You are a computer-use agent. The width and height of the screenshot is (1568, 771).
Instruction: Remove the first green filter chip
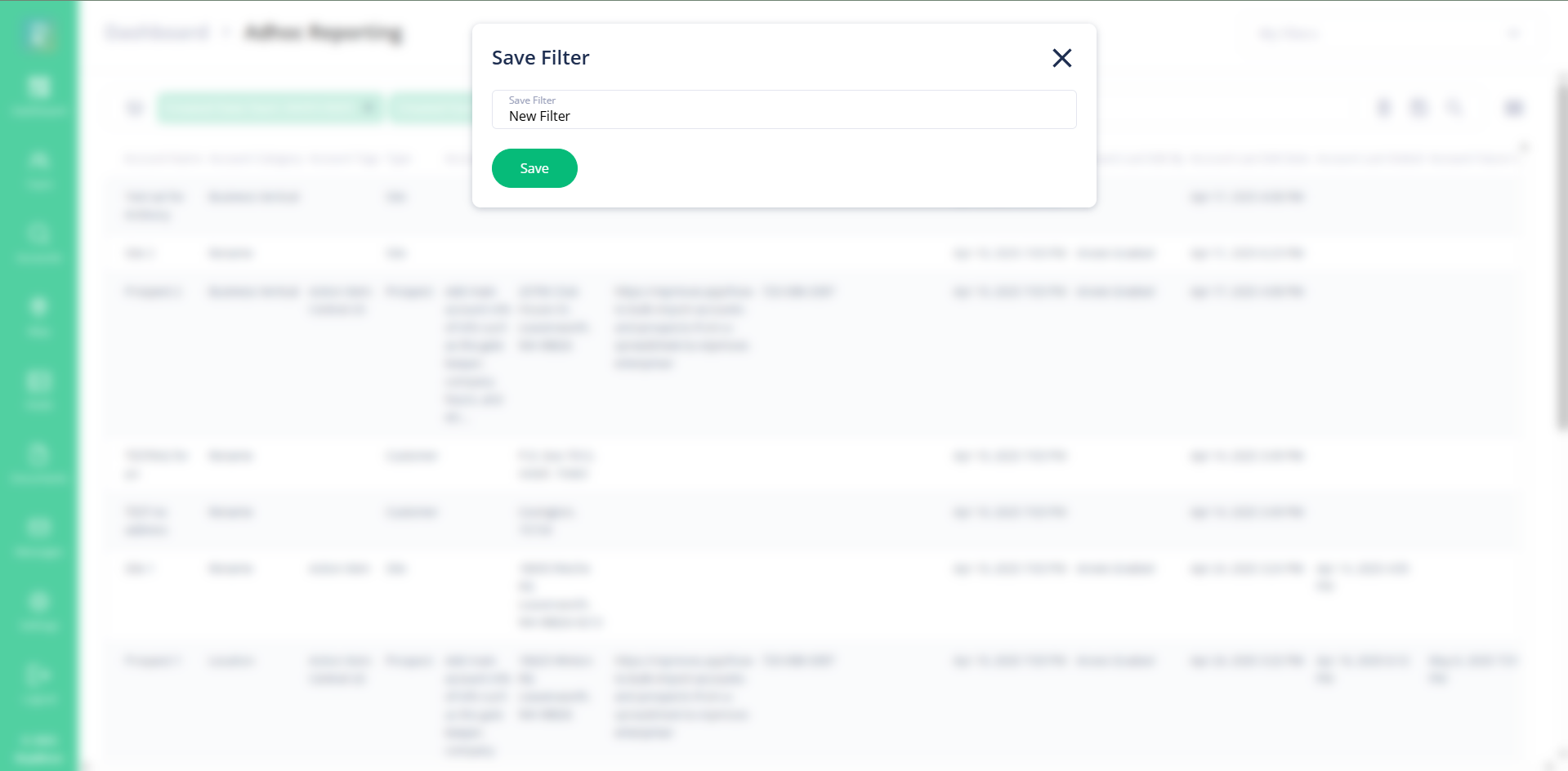tap(369, 108)
